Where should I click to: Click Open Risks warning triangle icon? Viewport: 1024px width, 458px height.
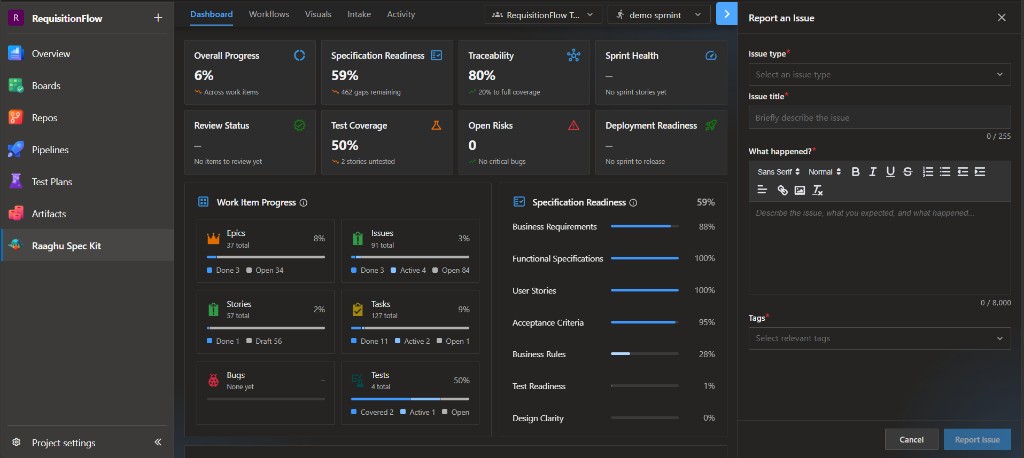click(573, 125)
